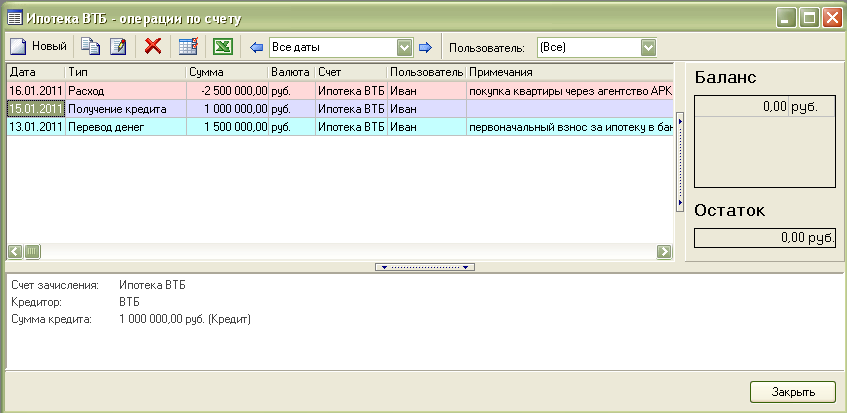Image resolution: width=847 pixels, height=413 pixels.
Task: Click the Кредитор value ВТБ
Action: (x=130, y=302)
